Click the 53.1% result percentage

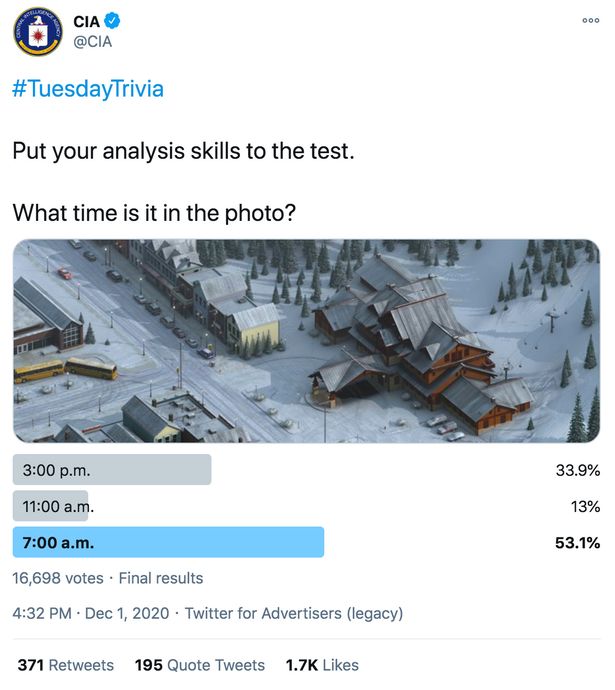click(x=577, y=542)
